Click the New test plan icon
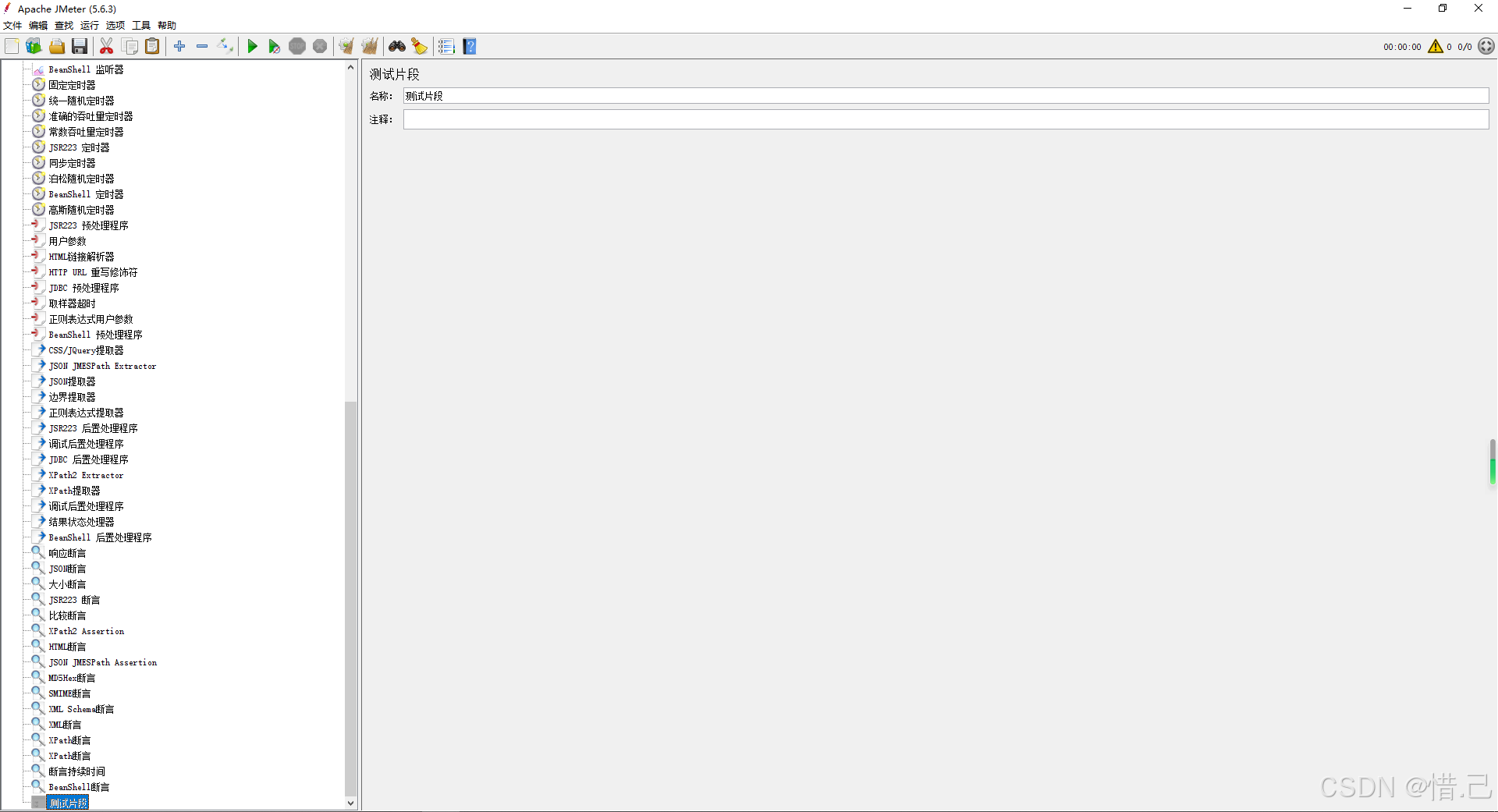 (x=12, y=47)
